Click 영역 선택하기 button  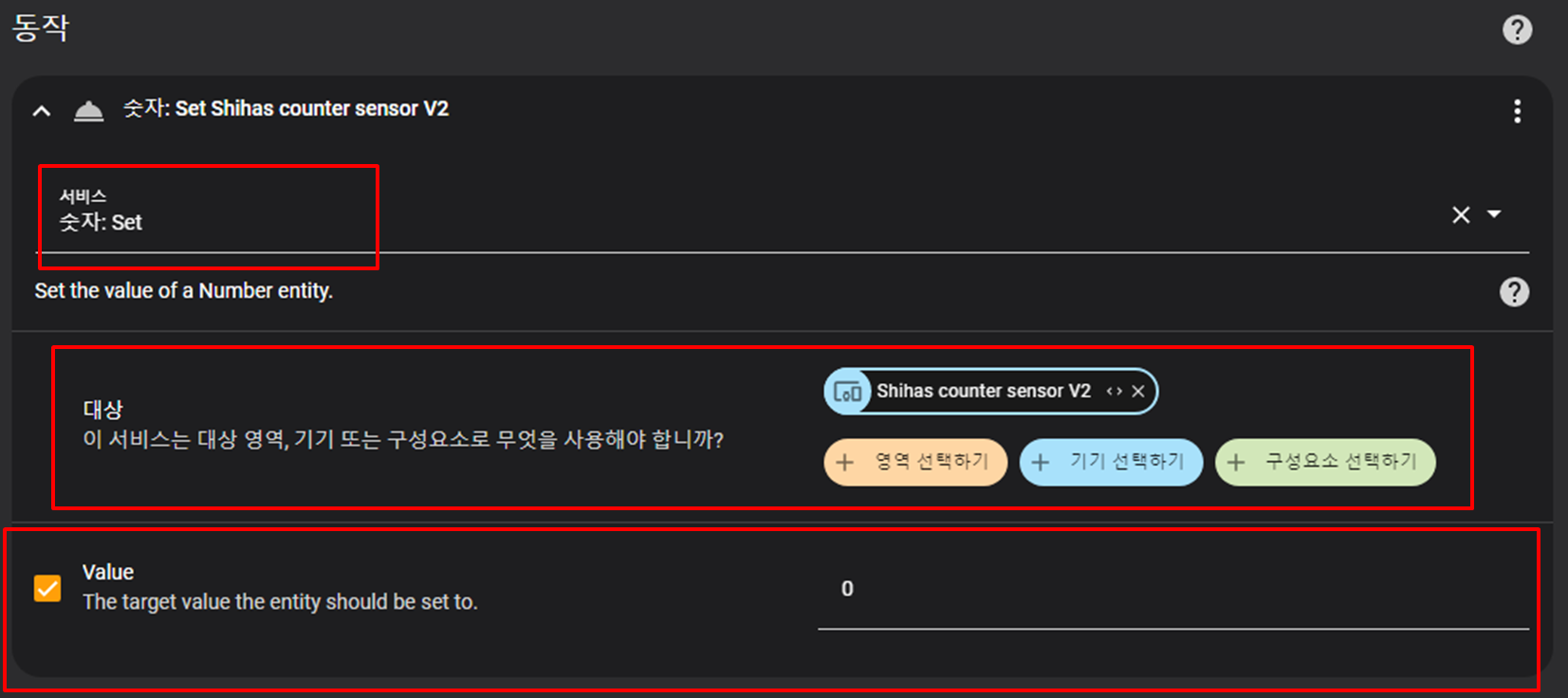click(914, 462)
